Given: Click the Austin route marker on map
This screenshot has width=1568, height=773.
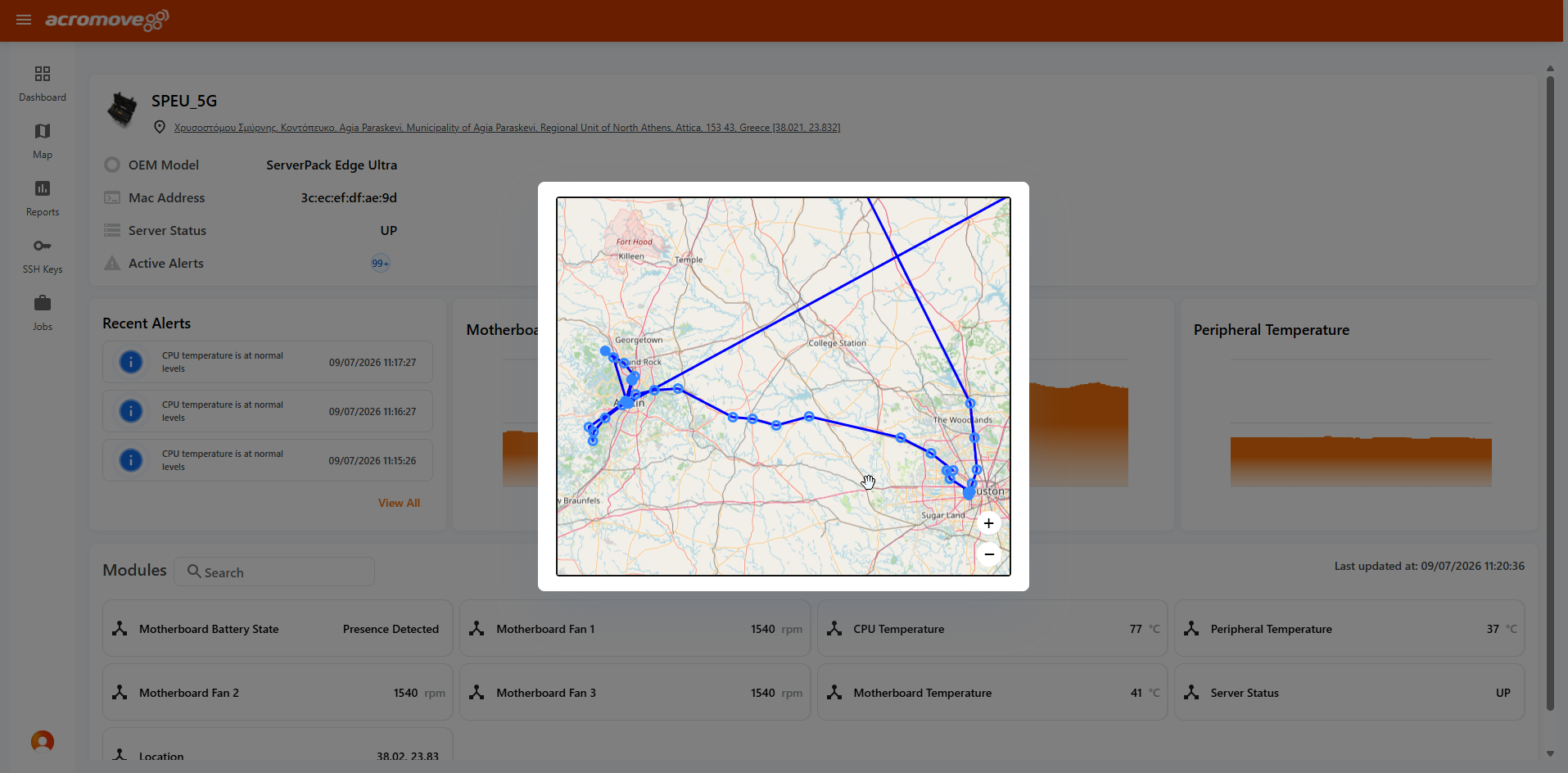Looking at the screenshot, I should pyautogui.click(x=626, y=402).
